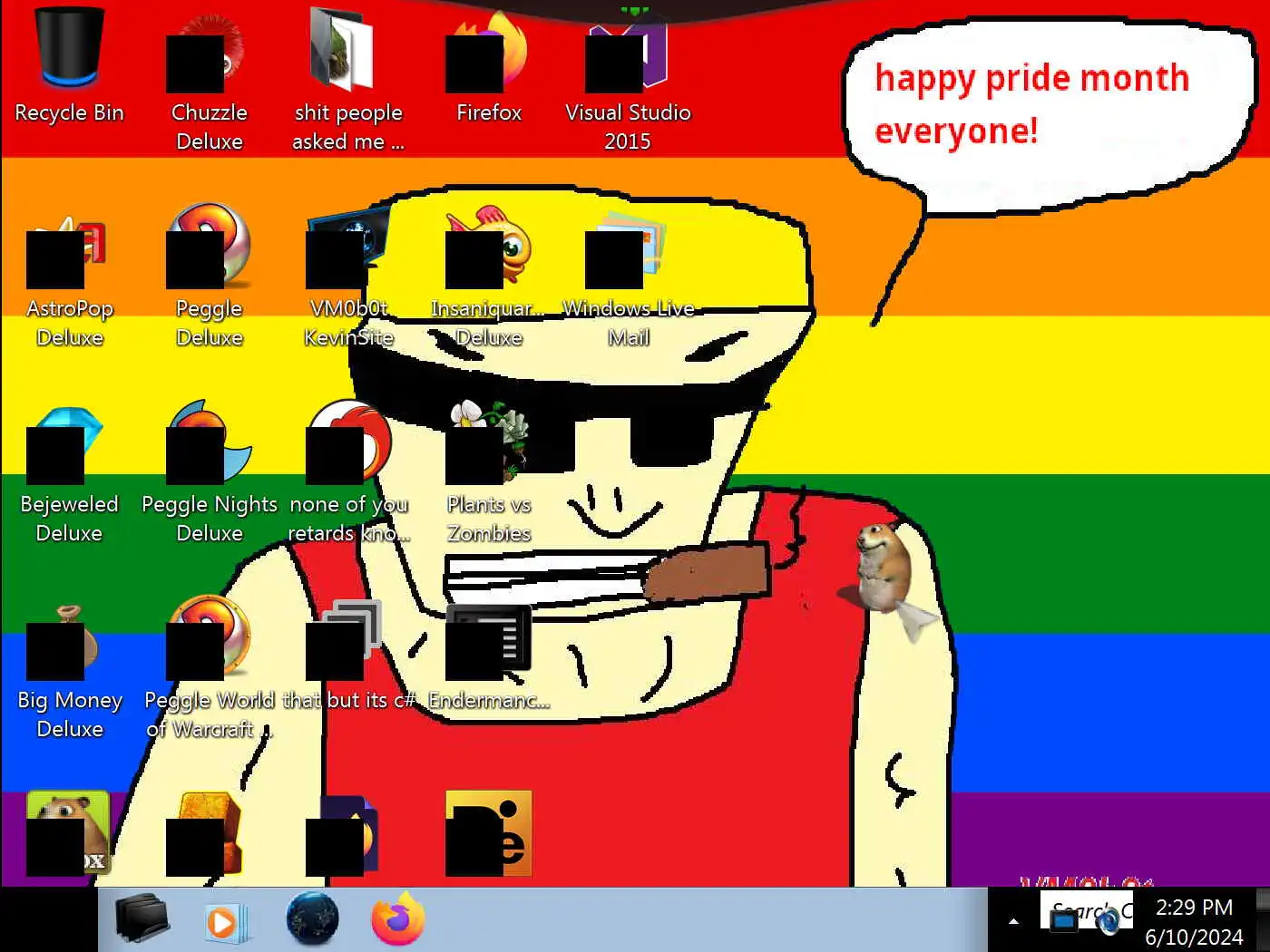Select the dark purple desktop icon in bottom row
Viewport: 1270px width, 952px height.
tap(343, 834)
